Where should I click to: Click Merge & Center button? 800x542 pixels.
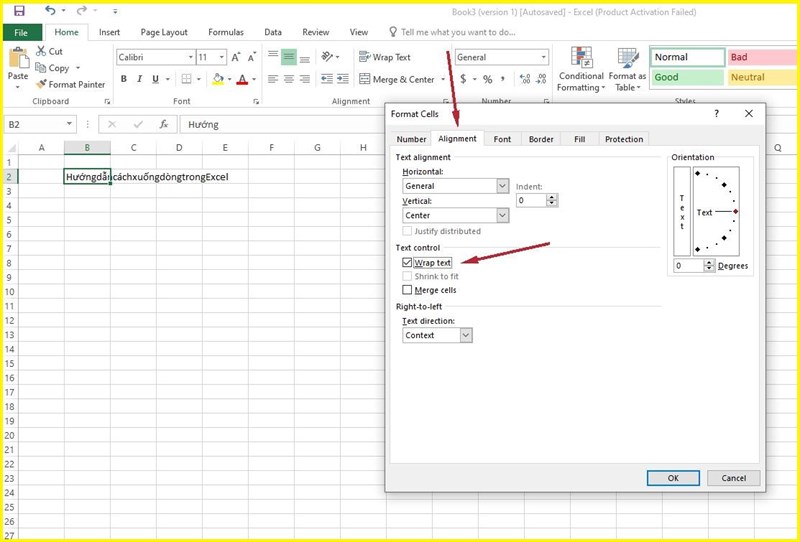[397, 79]
